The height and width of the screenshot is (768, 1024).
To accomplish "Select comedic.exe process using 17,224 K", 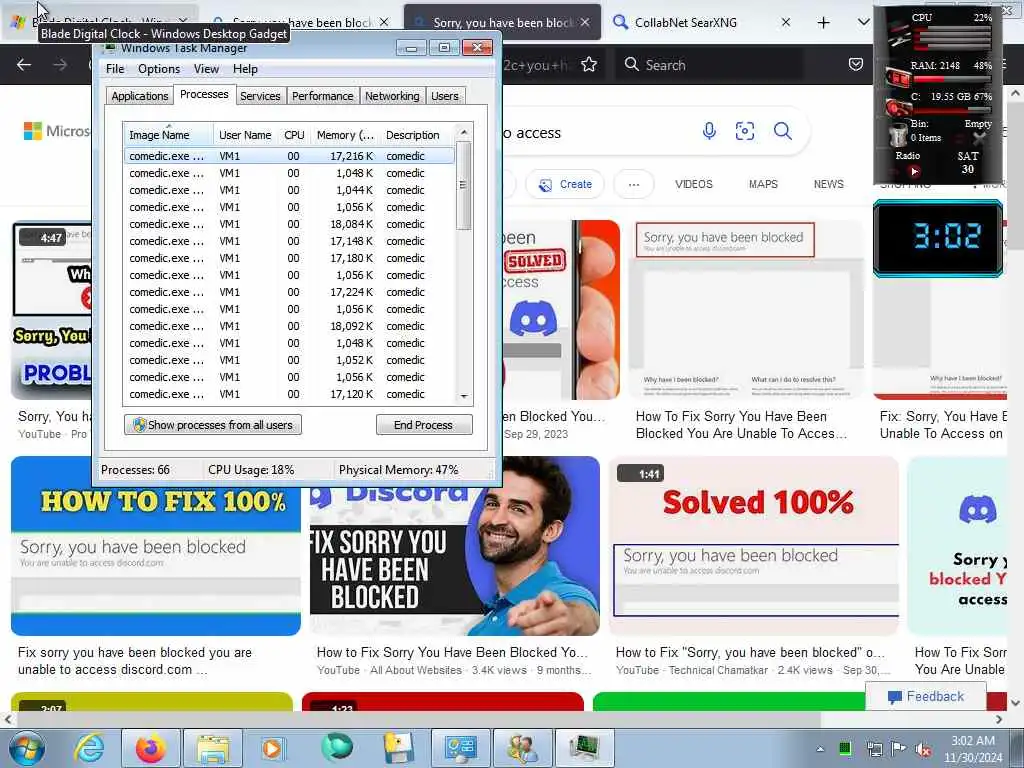I will tap(289, 292).
